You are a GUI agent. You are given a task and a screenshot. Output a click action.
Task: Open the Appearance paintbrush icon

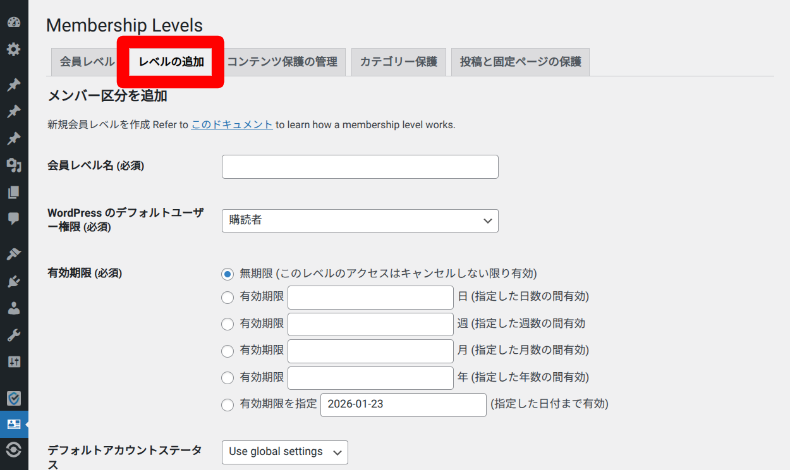14,254
